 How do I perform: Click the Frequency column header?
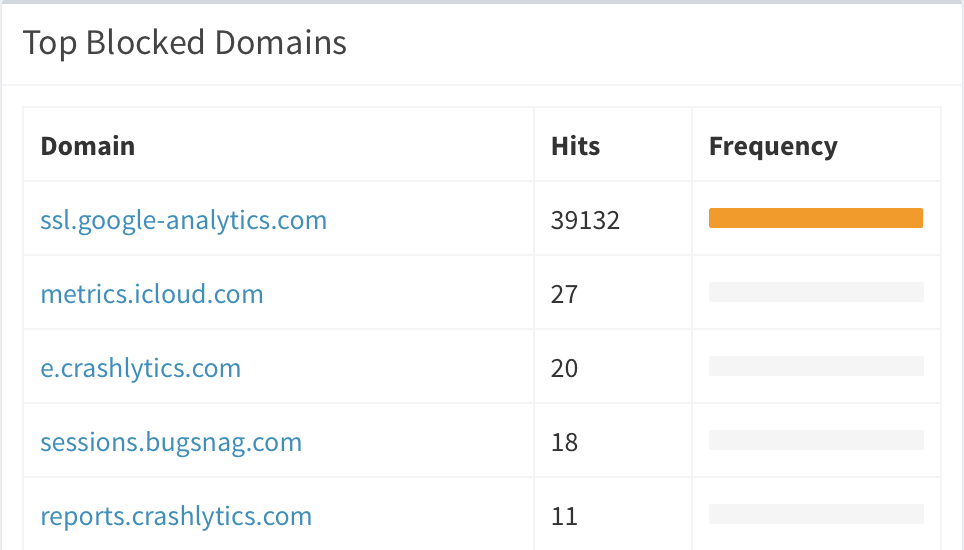(x=773, y=147)
